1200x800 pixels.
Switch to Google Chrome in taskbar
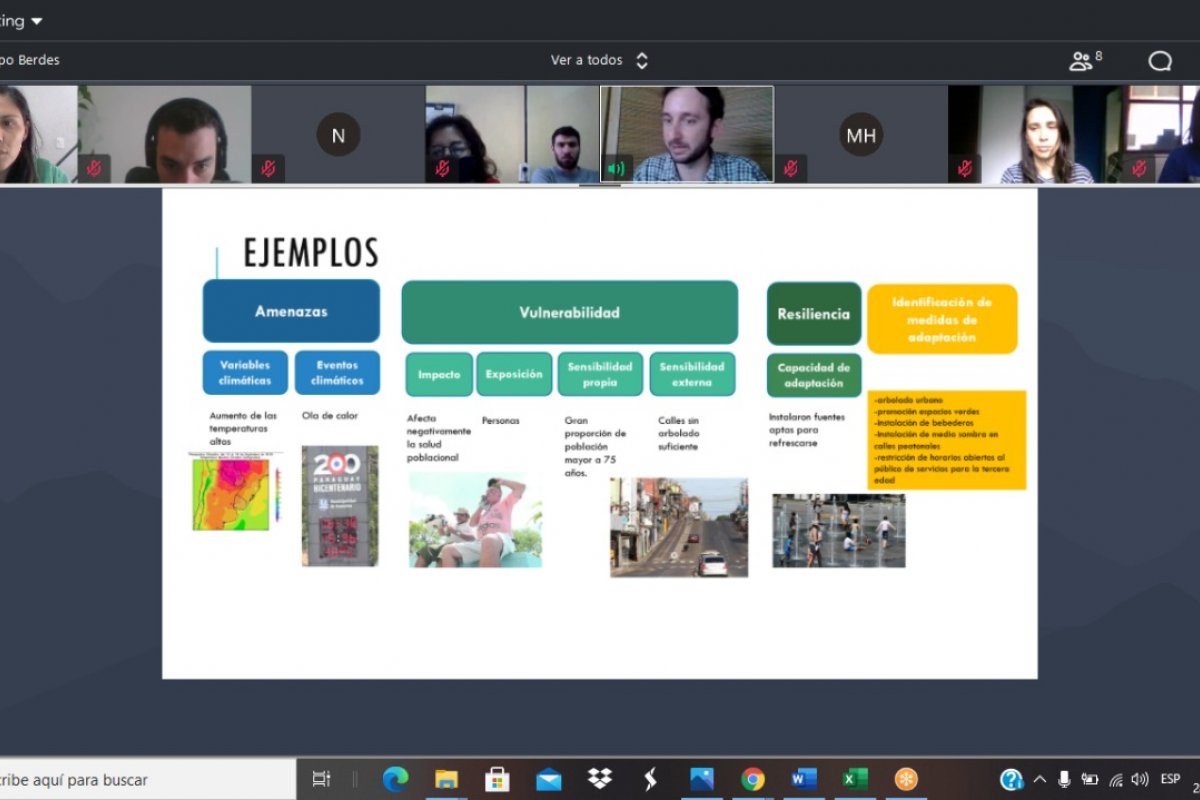click(753, 779)
